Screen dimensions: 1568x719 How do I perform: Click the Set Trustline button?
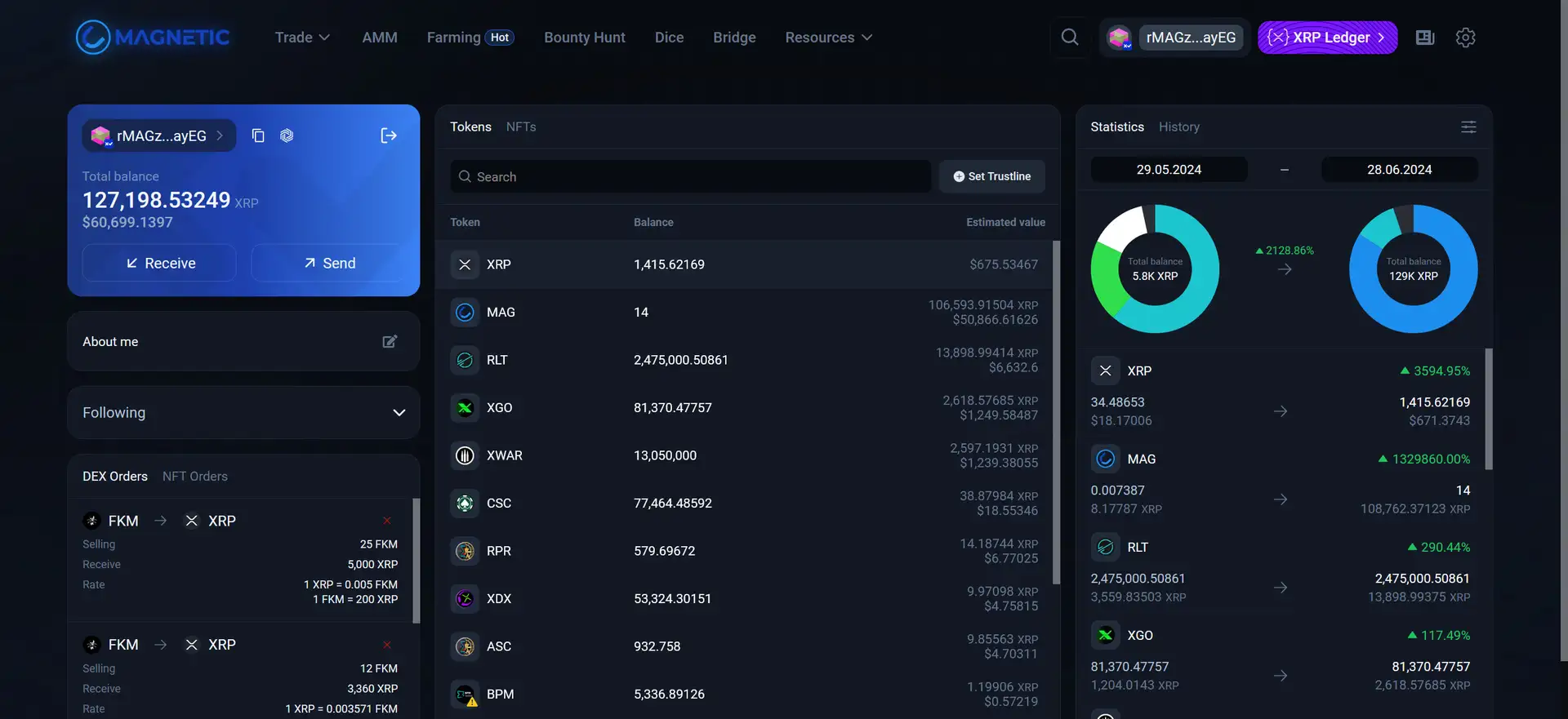991,176
